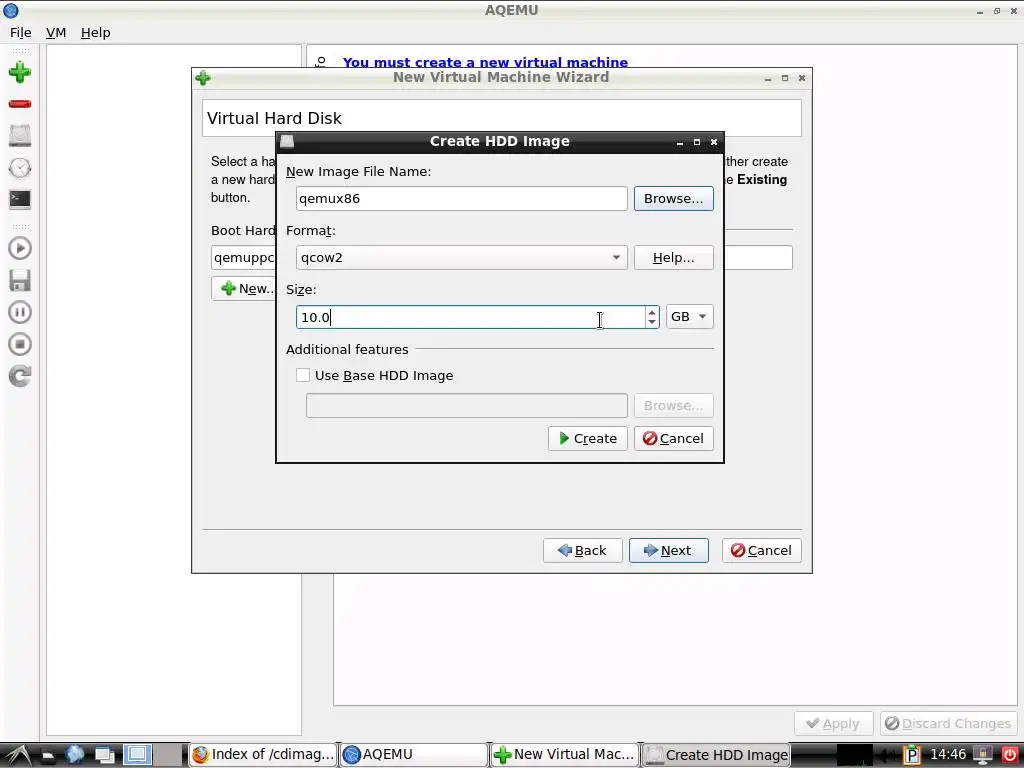This screenshot has height=768, width=1024.
Task: Switch to Create HDD Image taskbar entry
Action: tap(716, 754)
